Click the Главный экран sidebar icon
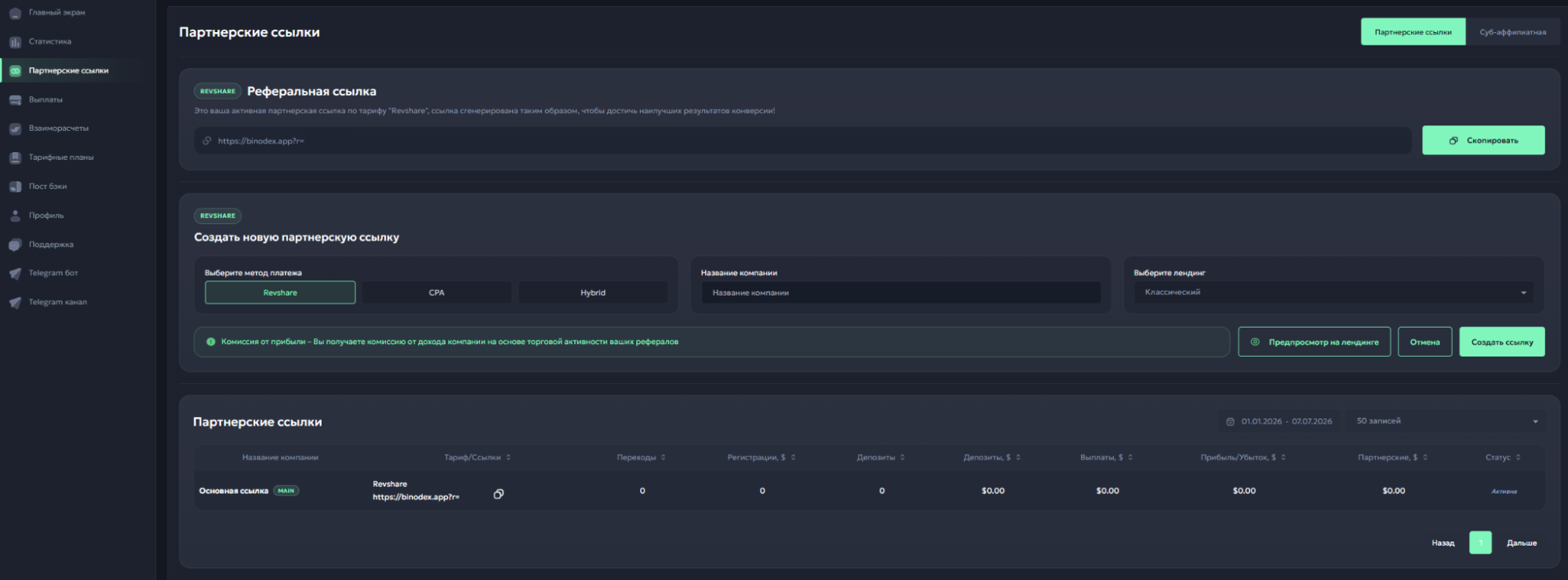 [x=15, y=13]
